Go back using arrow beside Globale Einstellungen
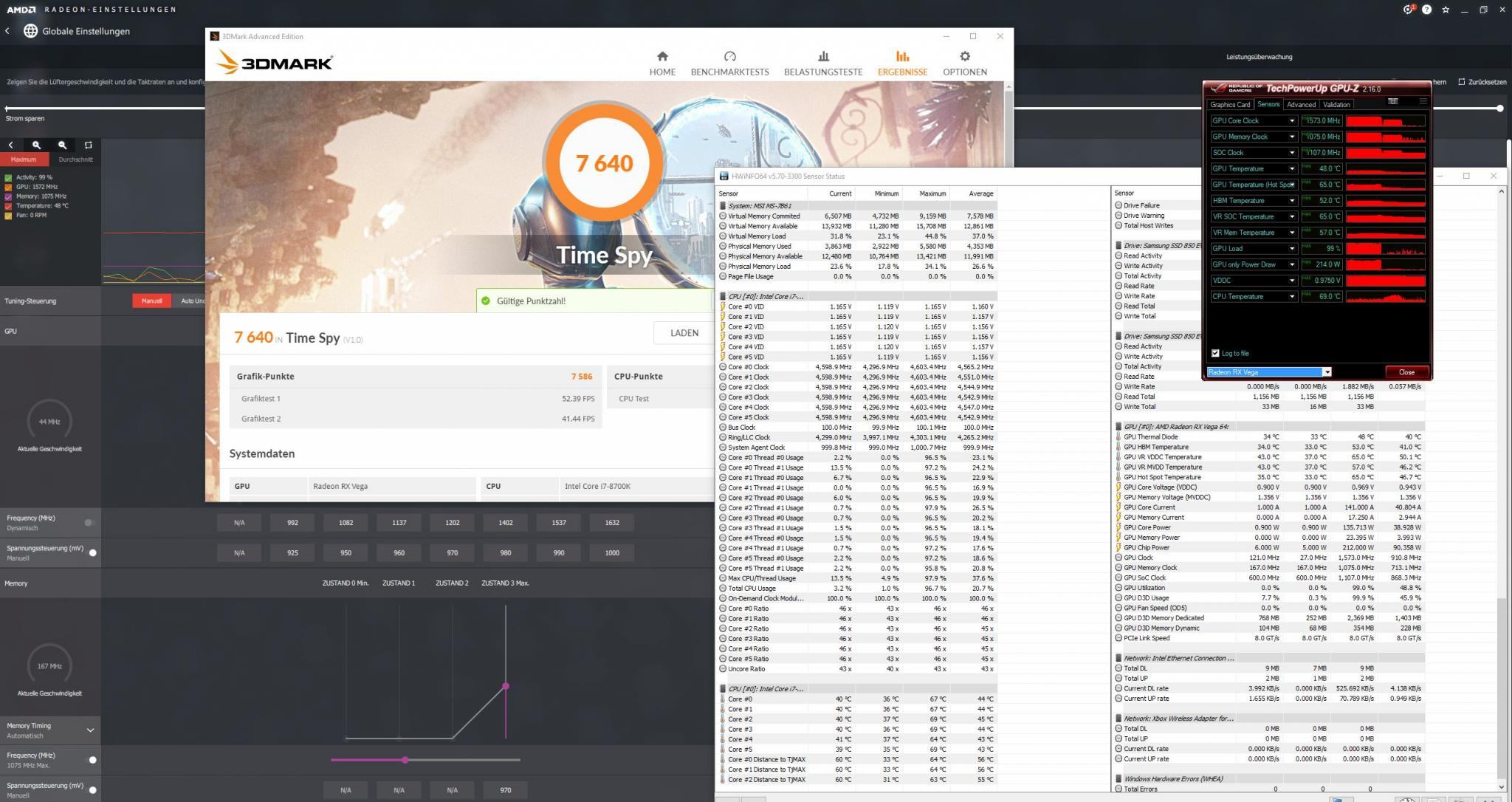The width and height of the screenshot is (1512, 802). pyautogui.click(x=7, y=31)
